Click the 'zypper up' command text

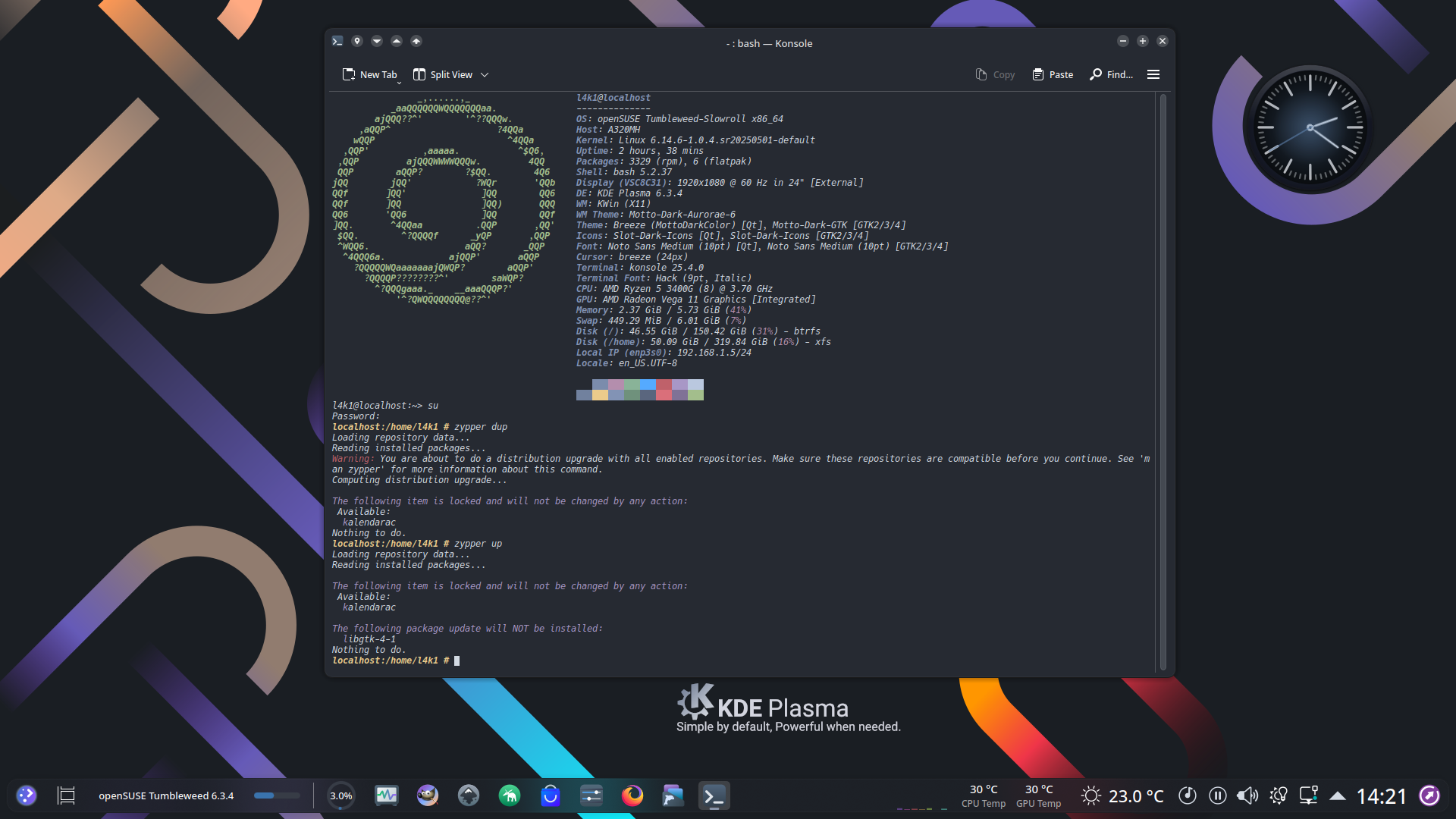click(x=478, y=544)
